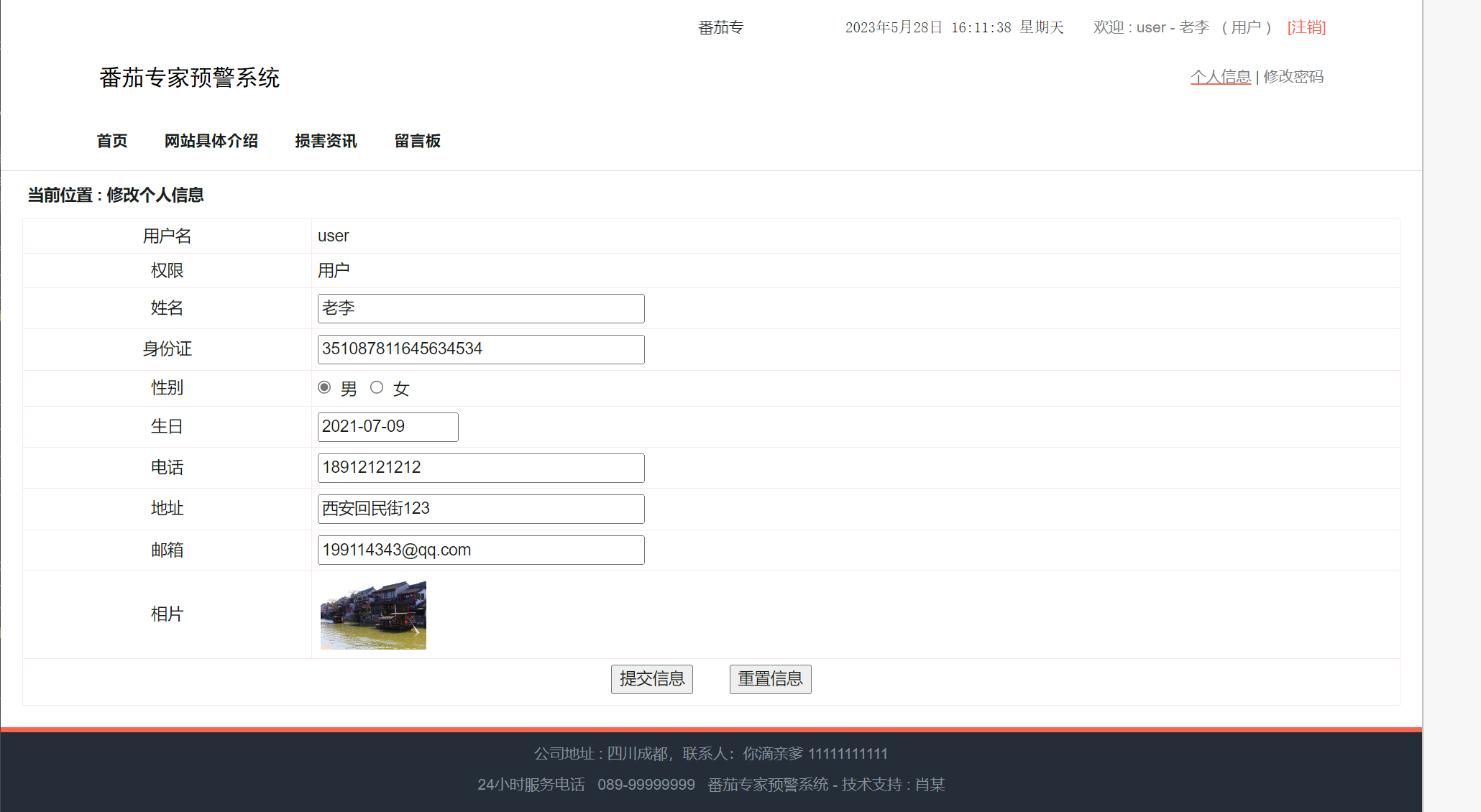Open the 首页 navigation menu item

pyautogui.click(x=112, y=141)
